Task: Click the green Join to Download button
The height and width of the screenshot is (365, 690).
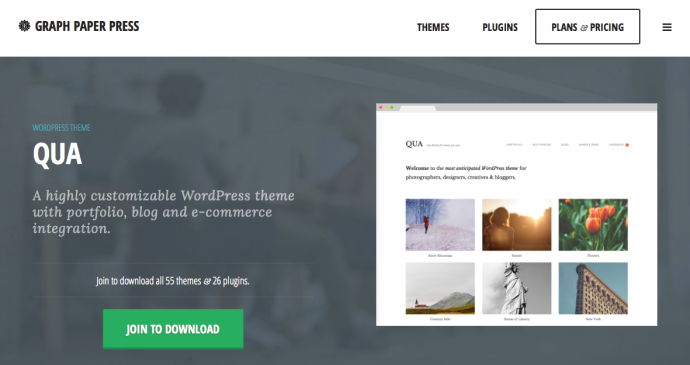Action: pos(173,329)
